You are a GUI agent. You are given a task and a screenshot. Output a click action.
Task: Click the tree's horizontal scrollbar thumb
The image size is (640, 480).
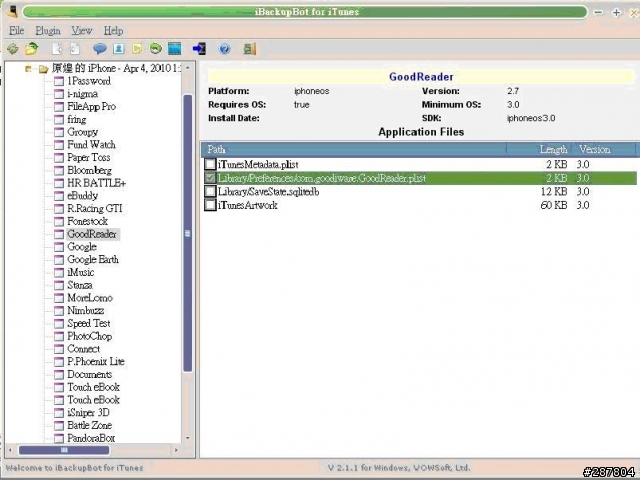[x=64, y=450]
